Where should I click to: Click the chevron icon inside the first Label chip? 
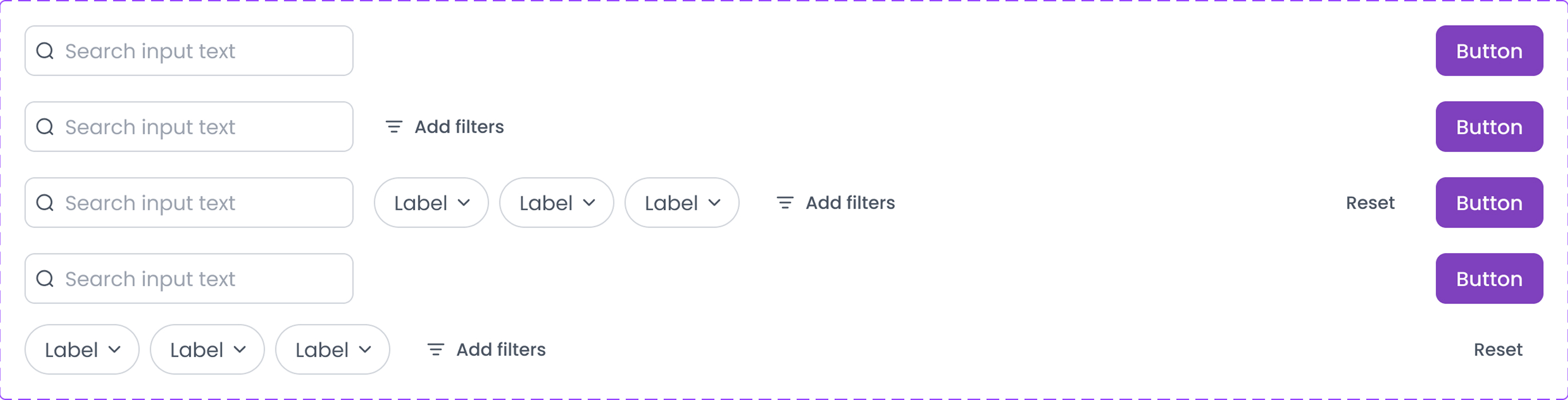click(x=466, y=203)
